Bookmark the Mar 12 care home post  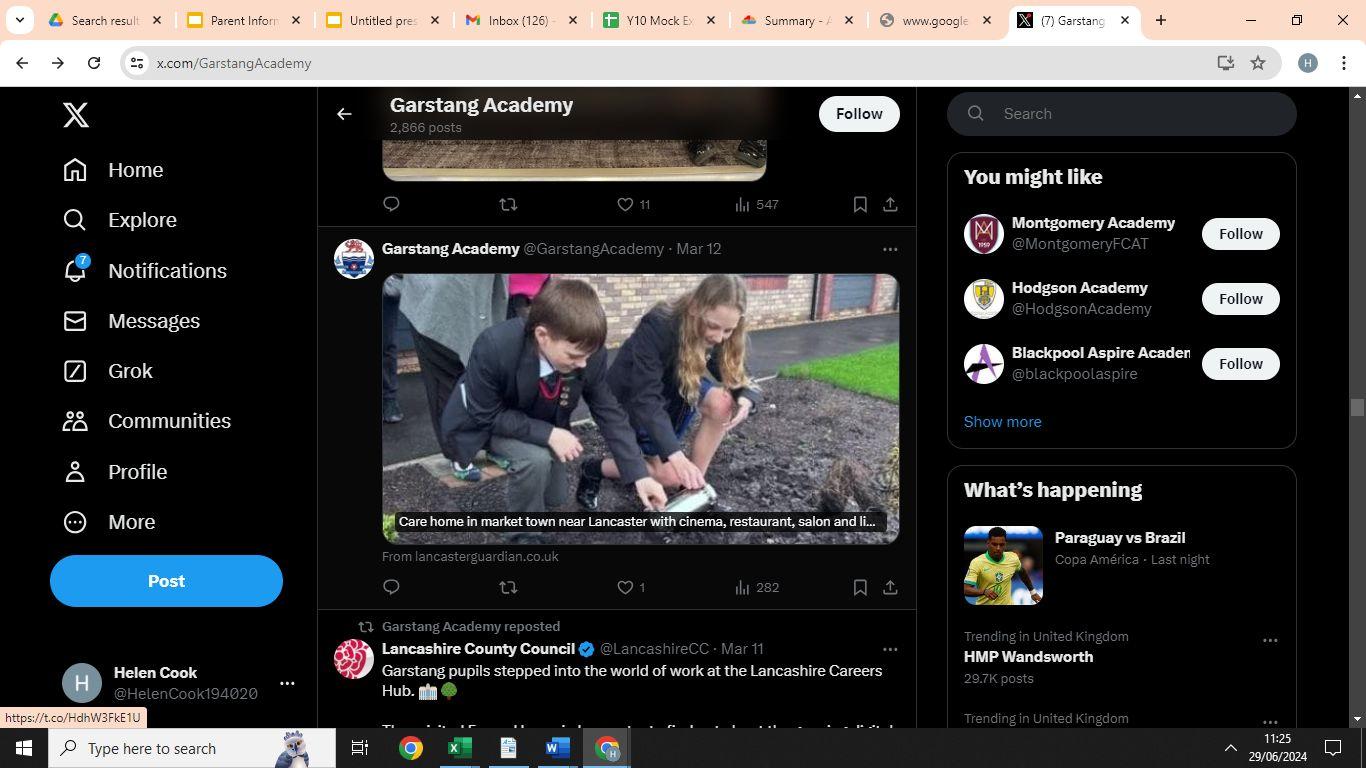point(860,587)
